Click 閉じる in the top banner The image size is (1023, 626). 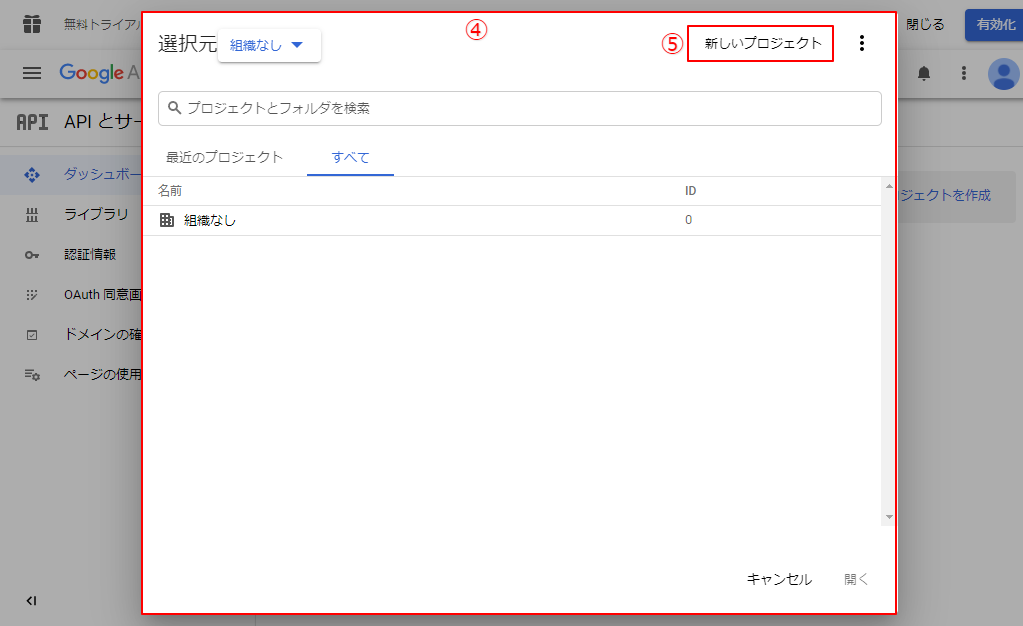coord(925,24)
